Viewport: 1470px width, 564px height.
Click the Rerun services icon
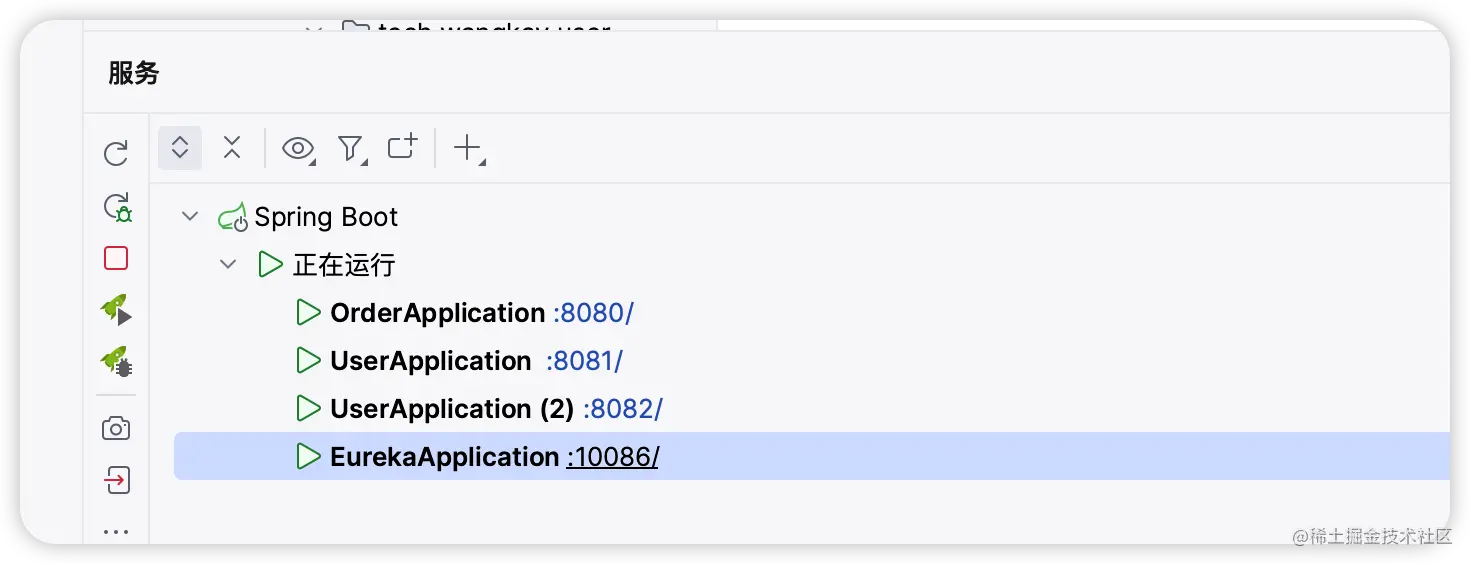[x=116, y=153]
